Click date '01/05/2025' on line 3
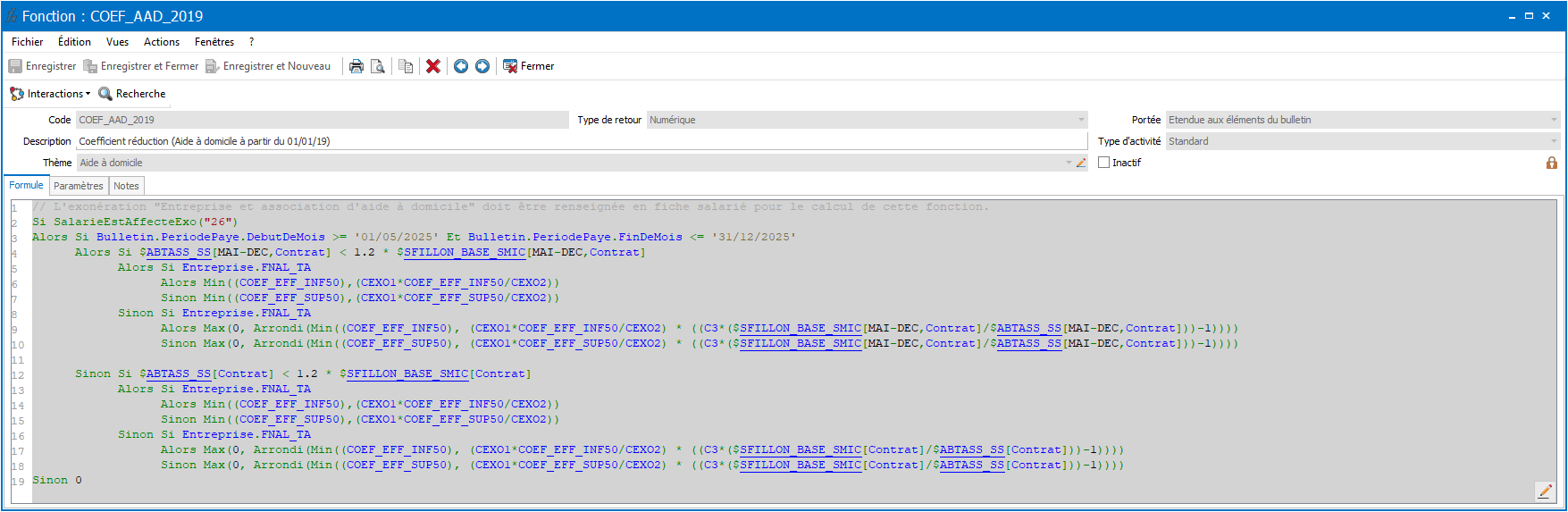The width and height of the screenshot is (1568, 512). coord(397,237)
